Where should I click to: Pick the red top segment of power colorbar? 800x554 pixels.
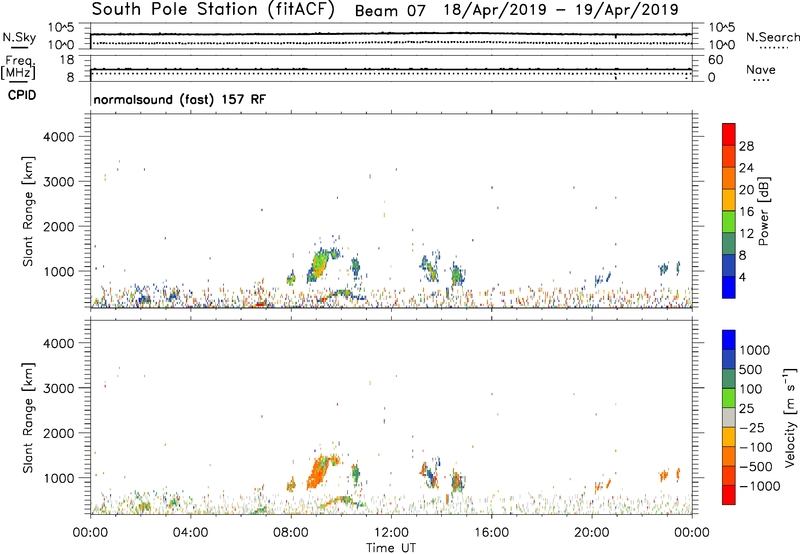coord(729,134)
